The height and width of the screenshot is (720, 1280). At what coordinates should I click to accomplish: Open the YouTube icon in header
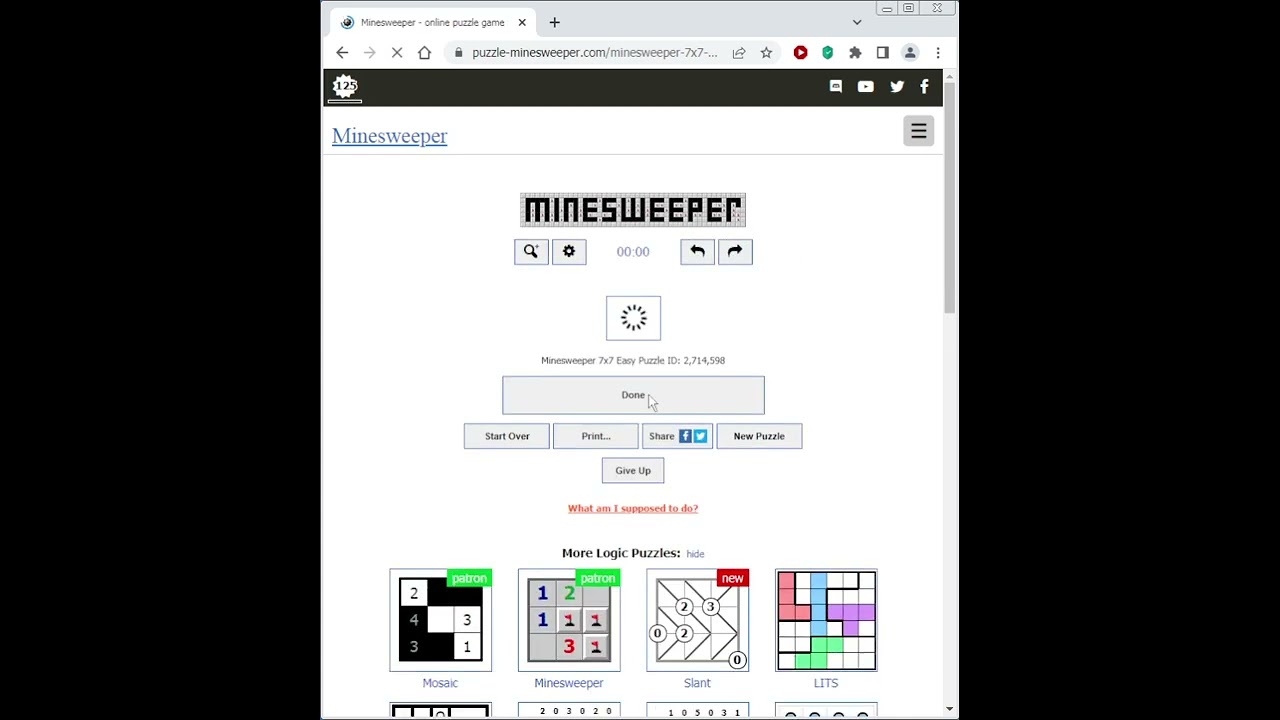(866, 87)
